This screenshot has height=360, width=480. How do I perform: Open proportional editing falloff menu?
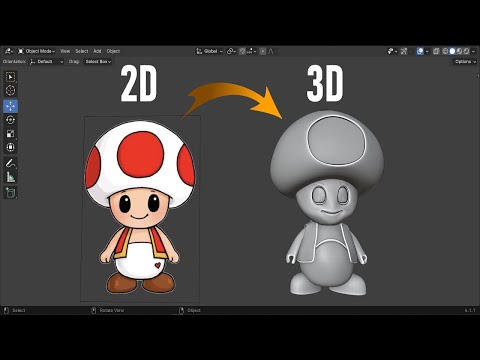(272, 51)
